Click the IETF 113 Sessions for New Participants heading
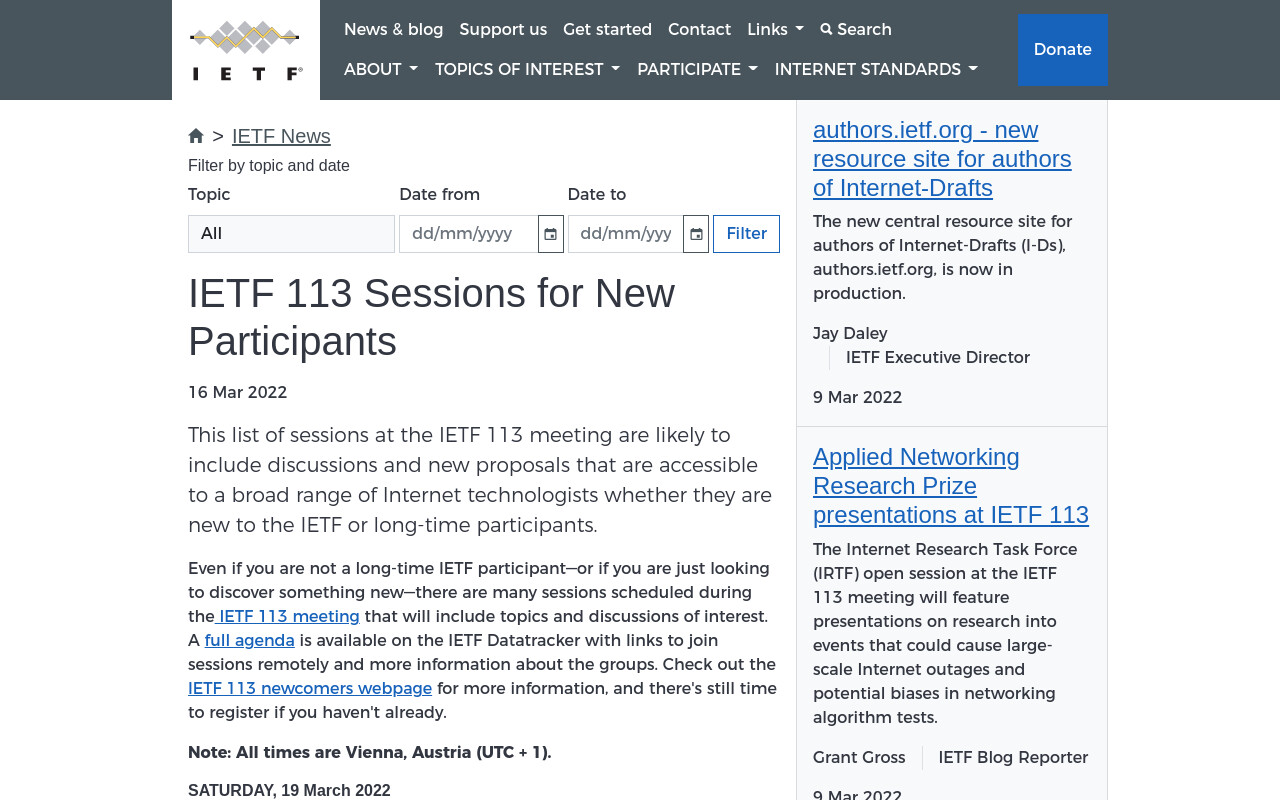 point(431,317)
